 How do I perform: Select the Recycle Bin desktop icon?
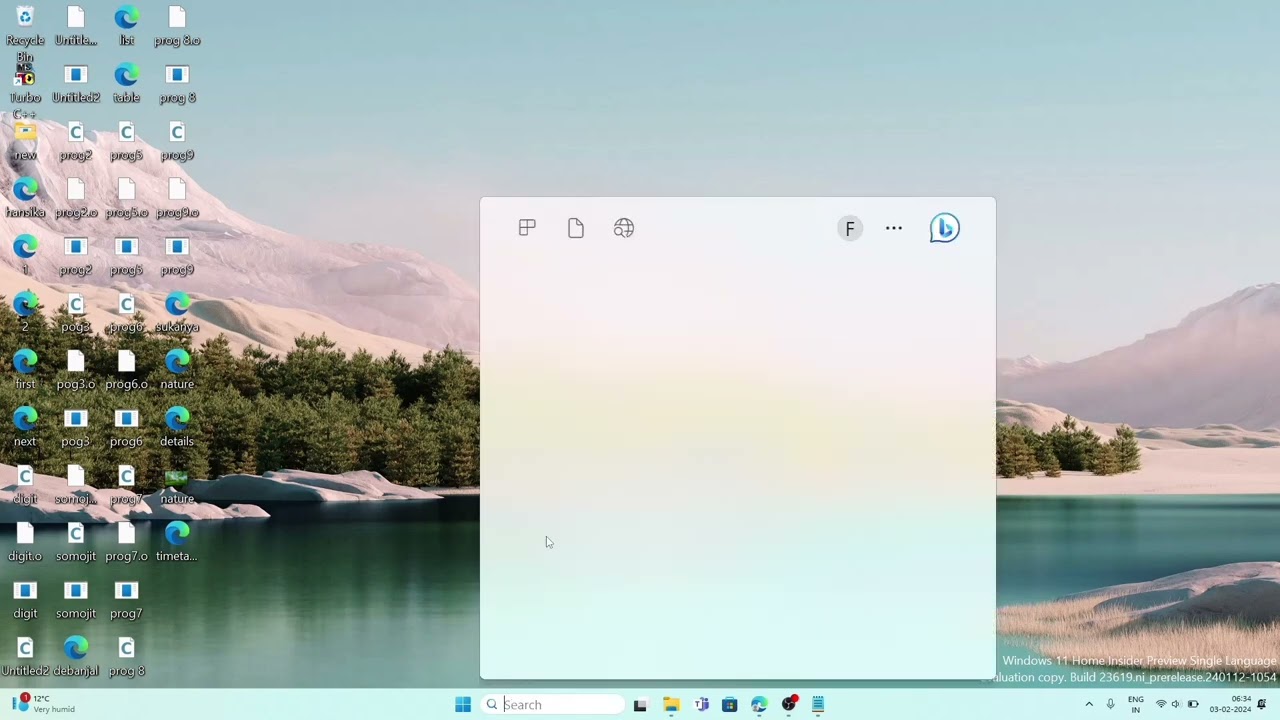(x=25, y=32)
